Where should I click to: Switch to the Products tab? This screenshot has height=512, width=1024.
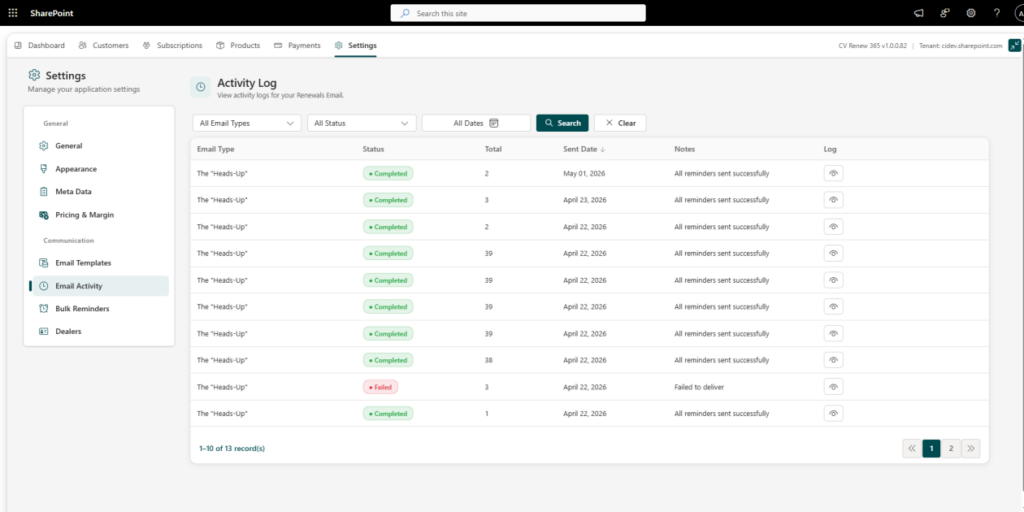238,45
